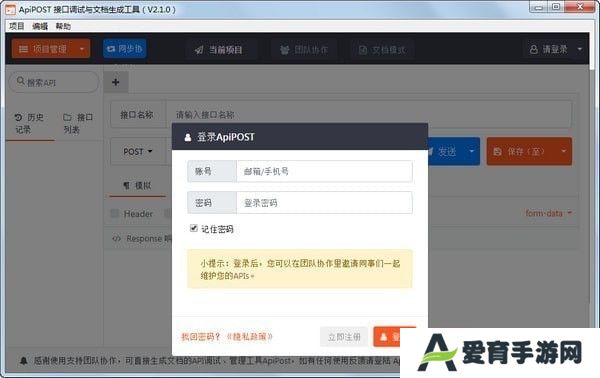Click the 文档模式 document icon

point(363,50)
